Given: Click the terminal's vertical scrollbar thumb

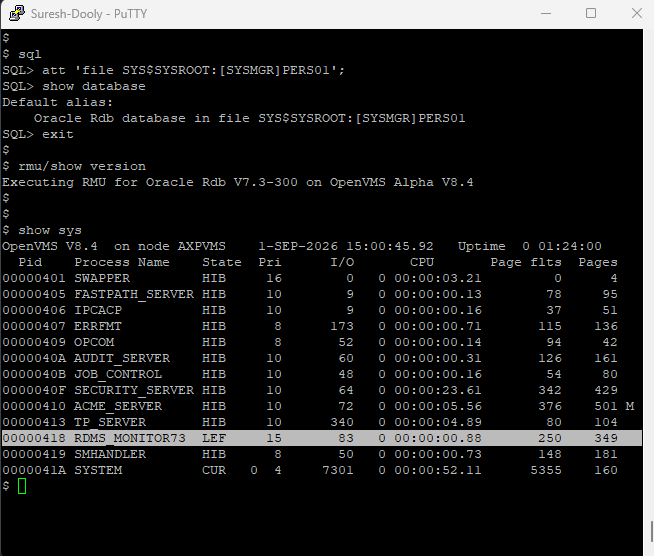Looking at the screenshot, I should point(651,530).
